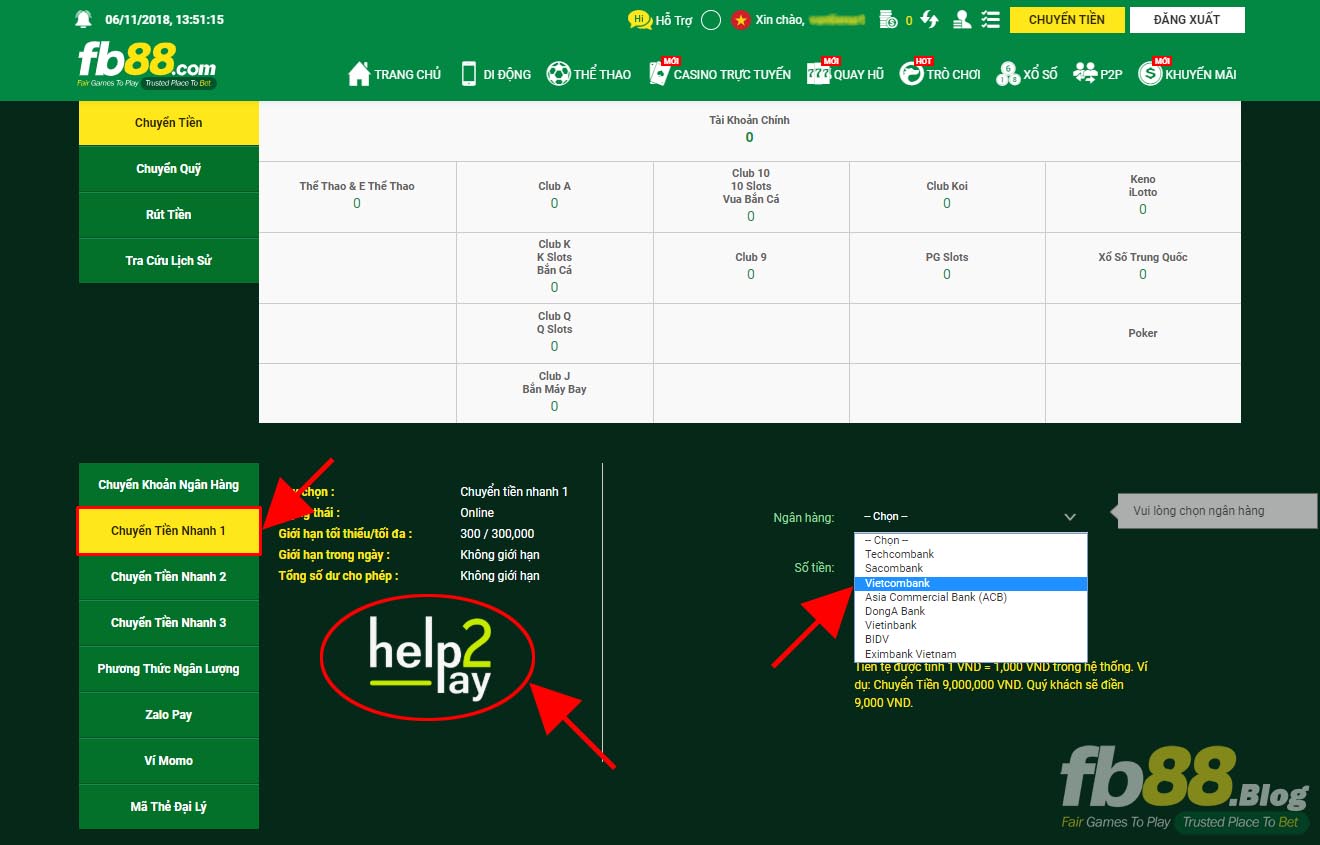Click the checklist icon in header

click(x=990, y=20)
